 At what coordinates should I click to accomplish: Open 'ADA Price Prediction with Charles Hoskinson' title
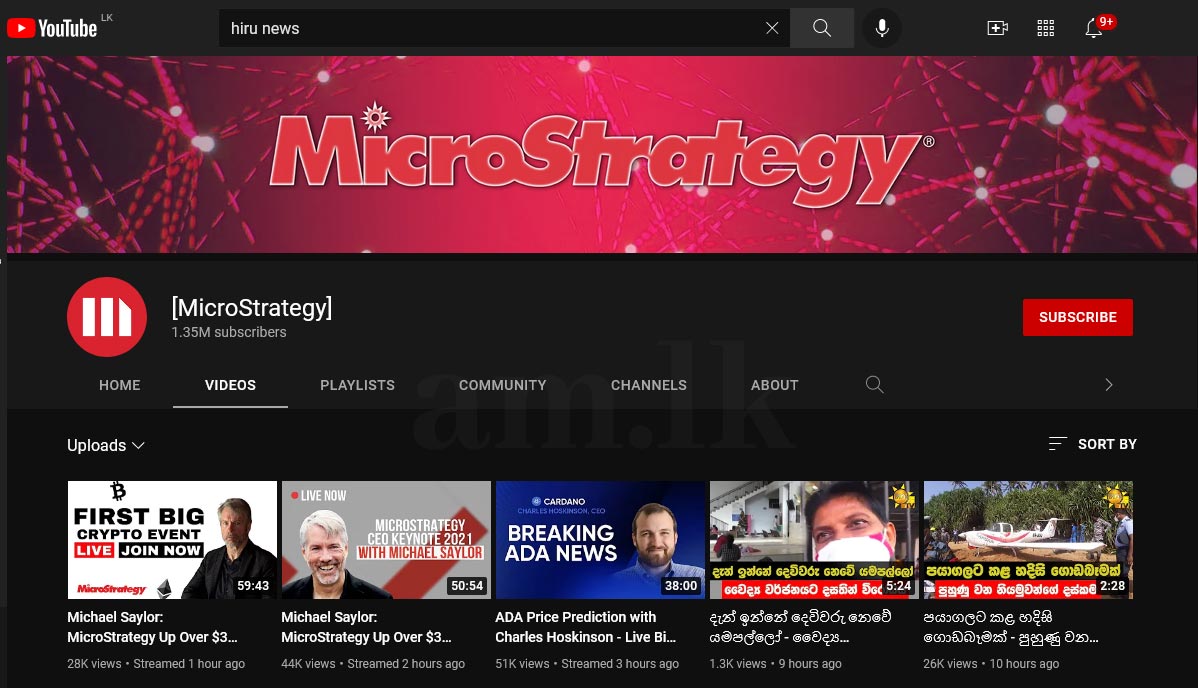pos(585,627)
